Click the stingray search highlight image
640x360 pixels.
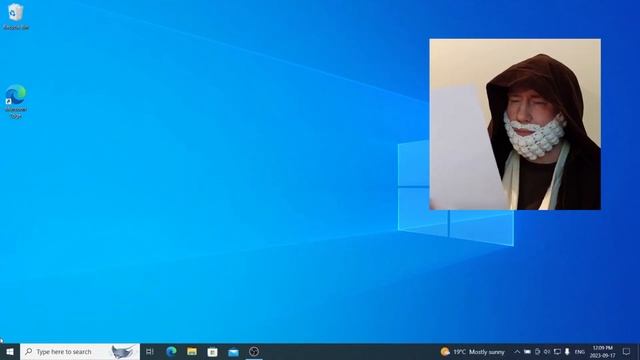[122, 351]
